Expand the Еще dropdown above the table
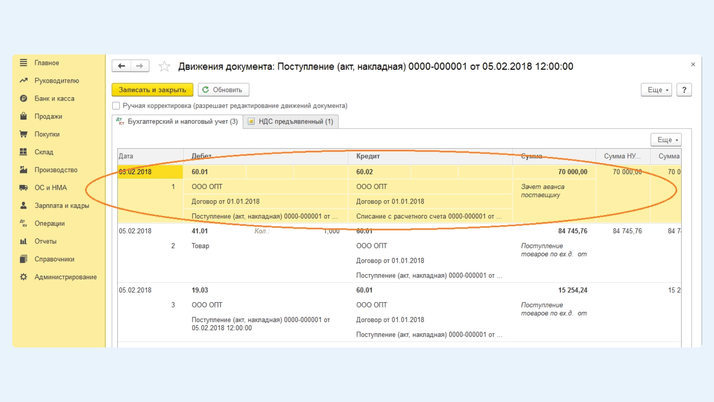The width and height of the screenshot is (714, 402). click(666, 140)
